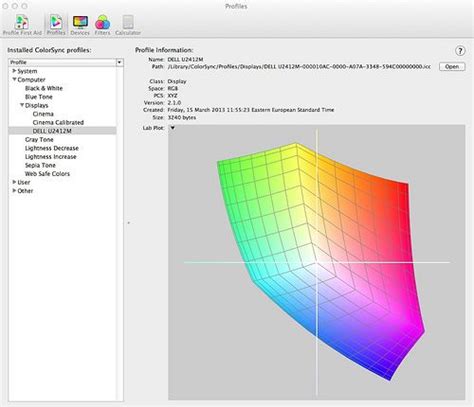The image size is (474, 407).
Task: Click the Class value Display
Action: click(x=177, y=81)
